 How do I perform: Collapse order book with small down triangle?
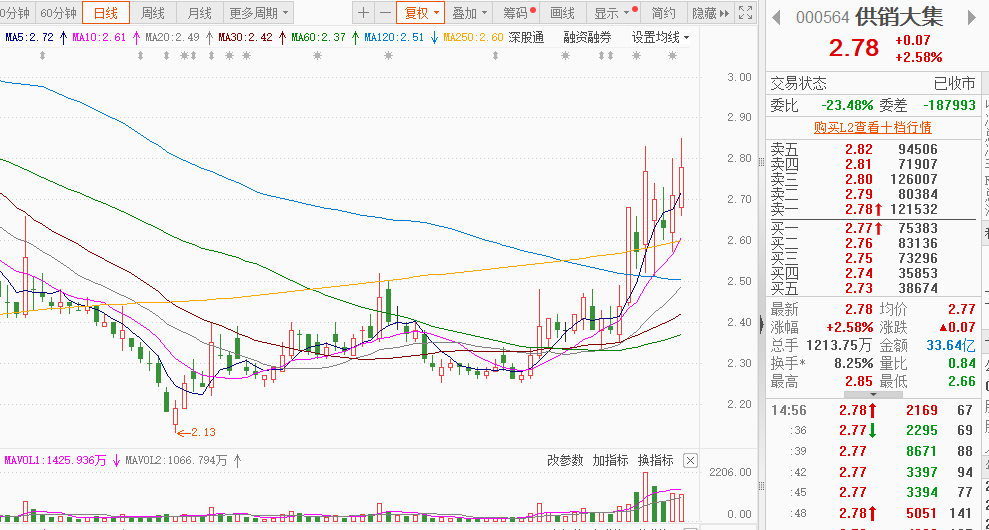pyautogui.click(x=873, y=394)
